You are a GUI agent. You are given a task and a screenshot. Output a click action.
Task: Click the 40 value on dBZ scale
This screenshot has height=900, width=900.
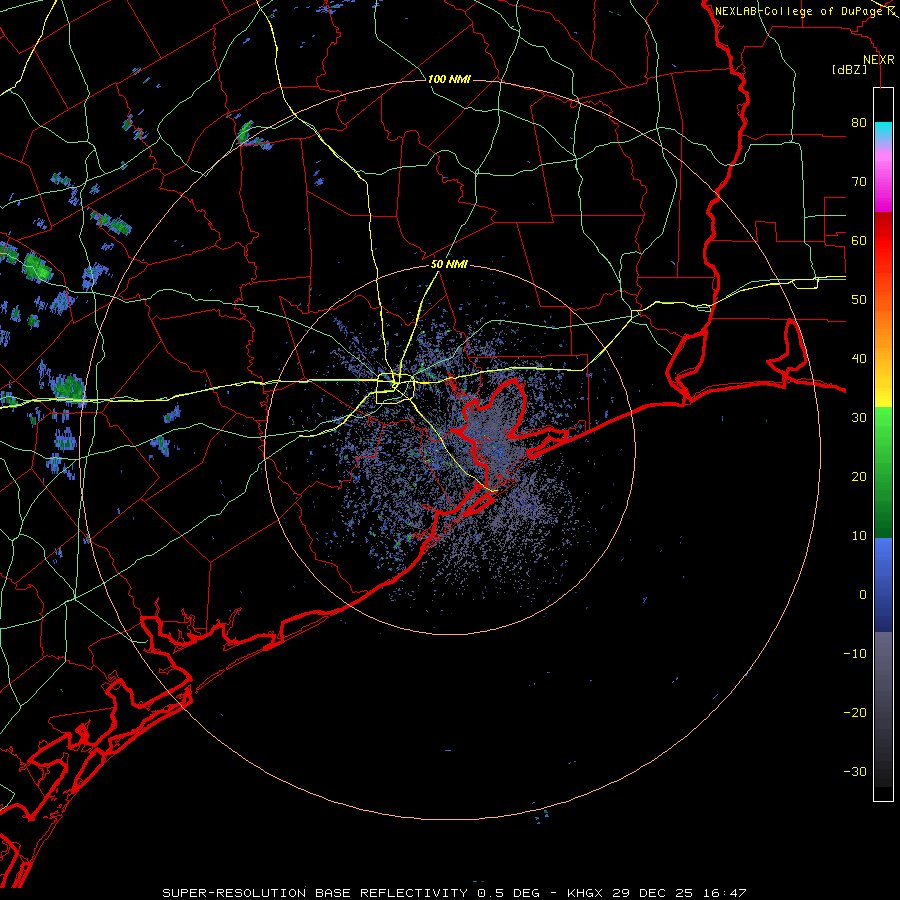(x=859, y=359)
